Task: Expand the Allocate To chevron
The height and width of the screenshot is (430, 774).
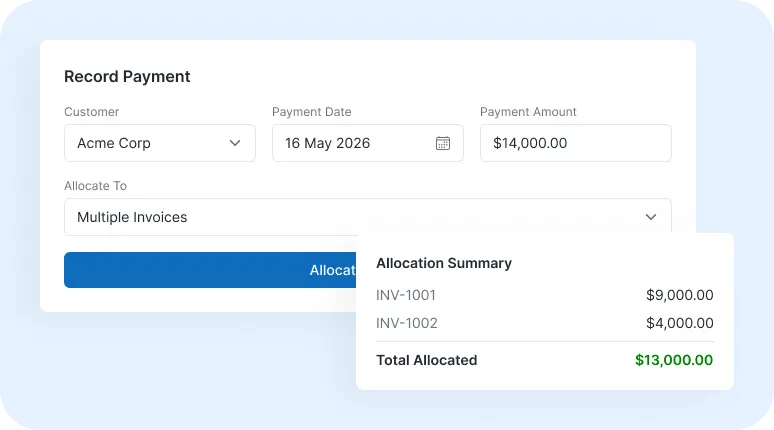Action: [x=651, y=217]
